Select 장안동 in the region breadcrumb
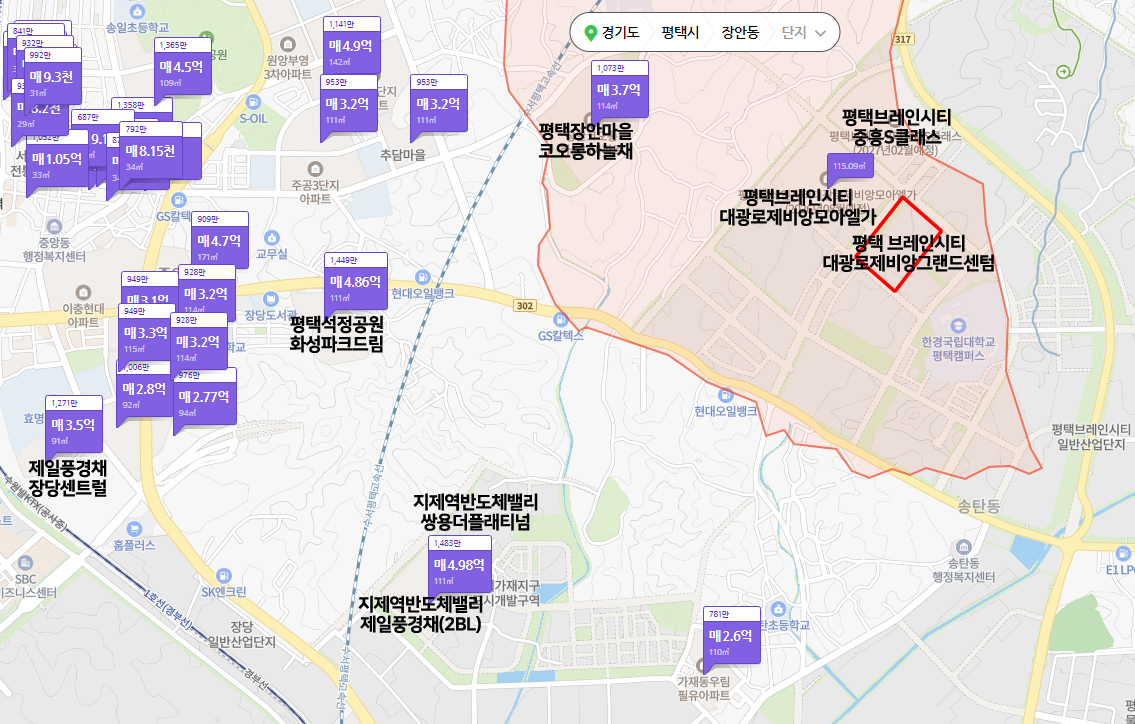The width and height of the screenshot is (1135, 724). 740,33
